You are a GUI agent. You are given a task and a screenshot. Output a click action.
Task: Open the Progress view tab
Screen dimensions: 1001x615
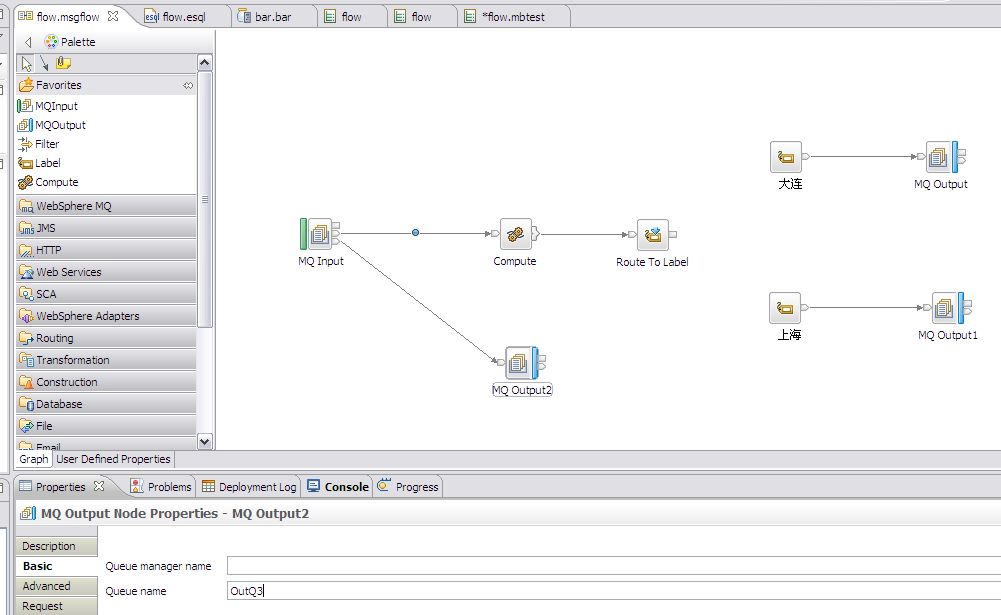pos(408,487)
